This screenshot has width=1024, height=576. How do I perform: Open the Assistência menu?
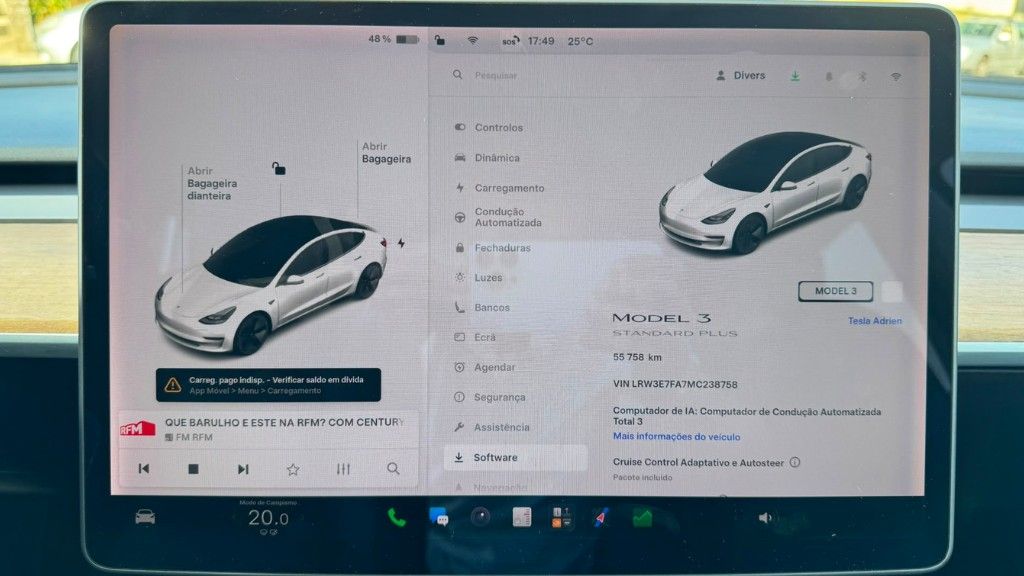point(502,427)
